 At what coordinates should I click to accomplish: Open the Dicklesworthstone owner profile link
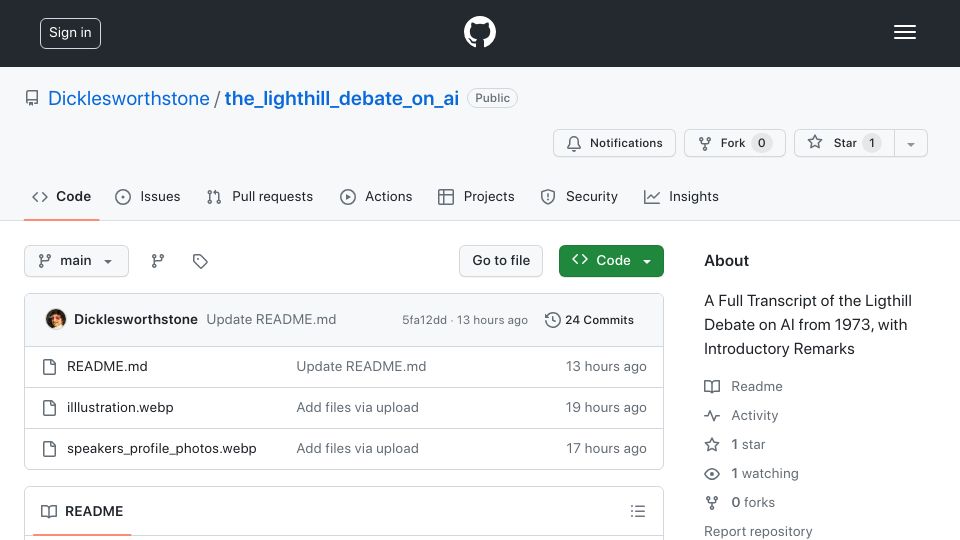129,98
